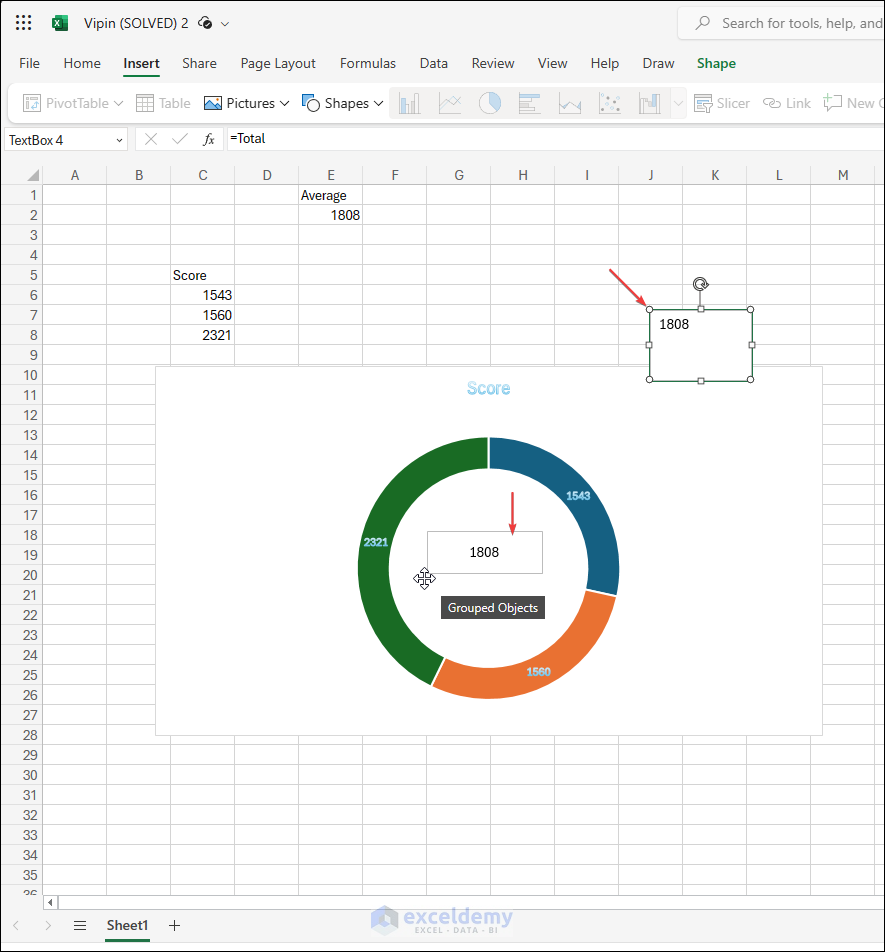Click the Pictures button
Image resolution: width=885 pixels, height=952 pixels.
pos(239,103)
